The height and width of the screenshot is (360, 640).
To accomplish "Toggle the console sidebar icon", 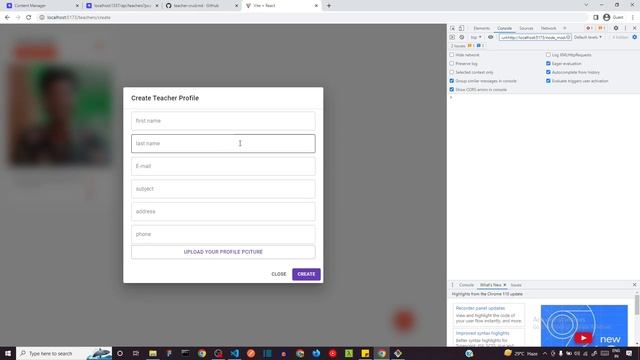I will (452, 37).
